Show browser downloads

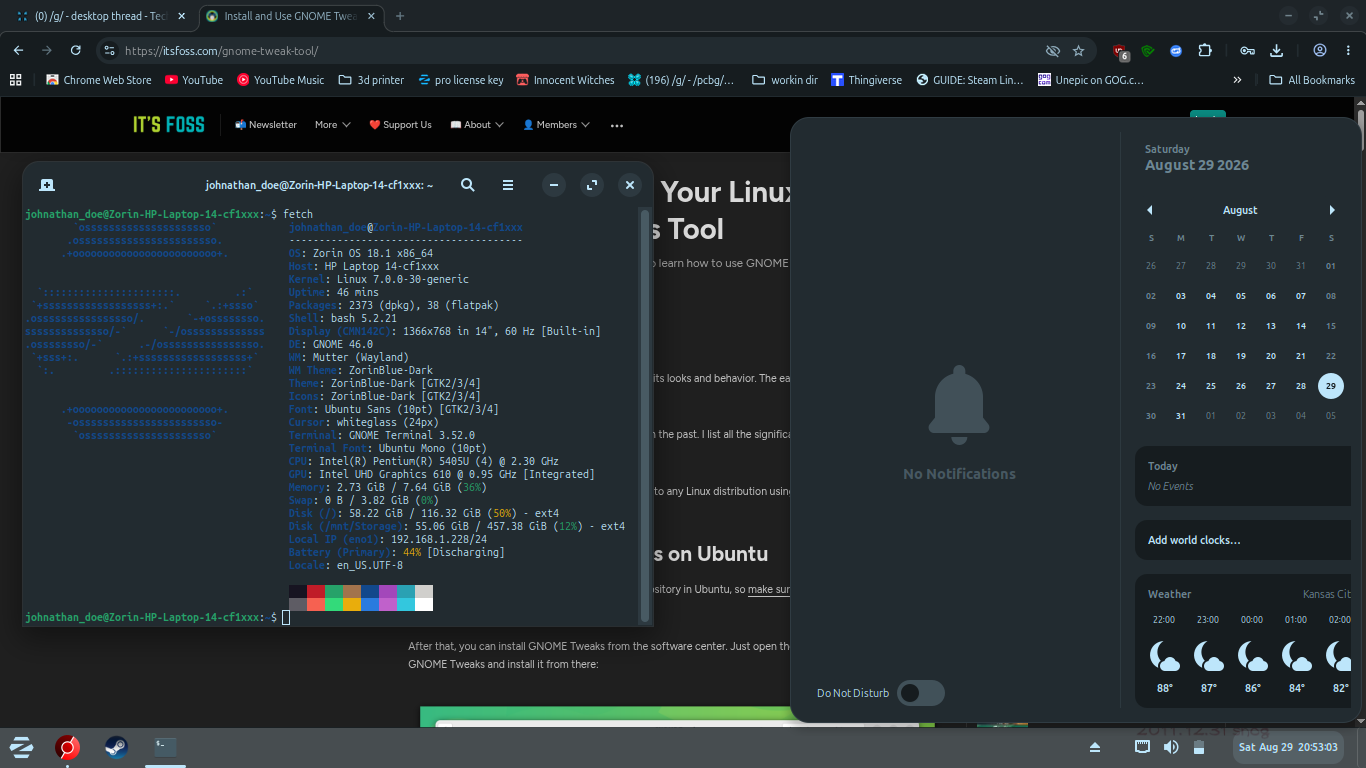(1276, 50)
